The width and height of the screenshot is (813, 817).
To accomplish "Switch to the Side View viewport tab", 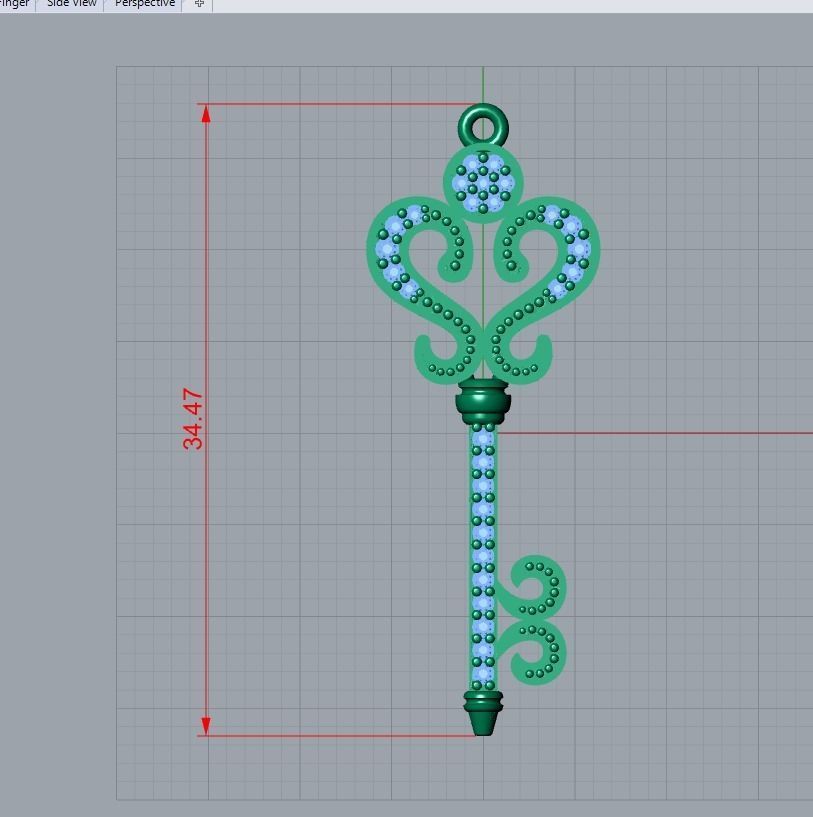I will coord(71,4).
